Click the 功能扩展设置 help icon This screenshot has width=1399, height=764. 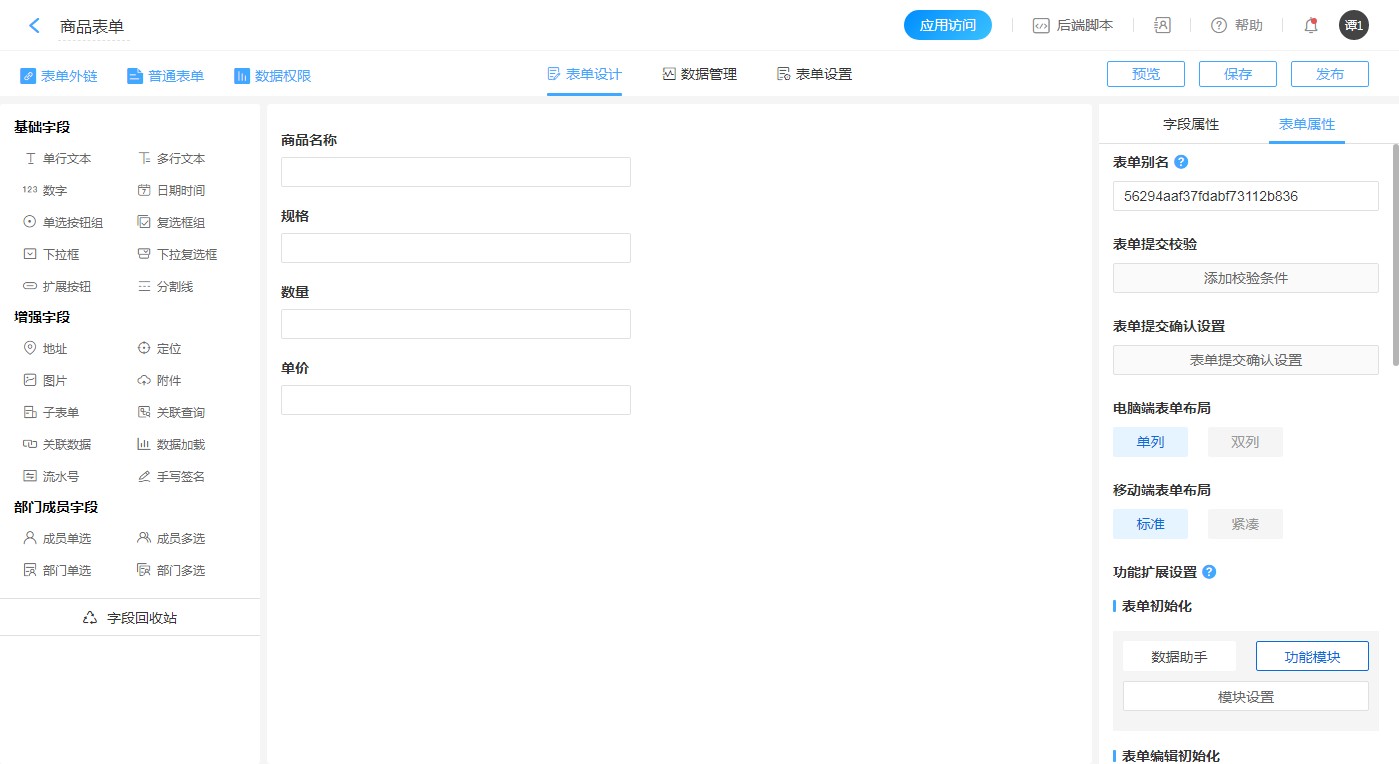click(1209, 572)
